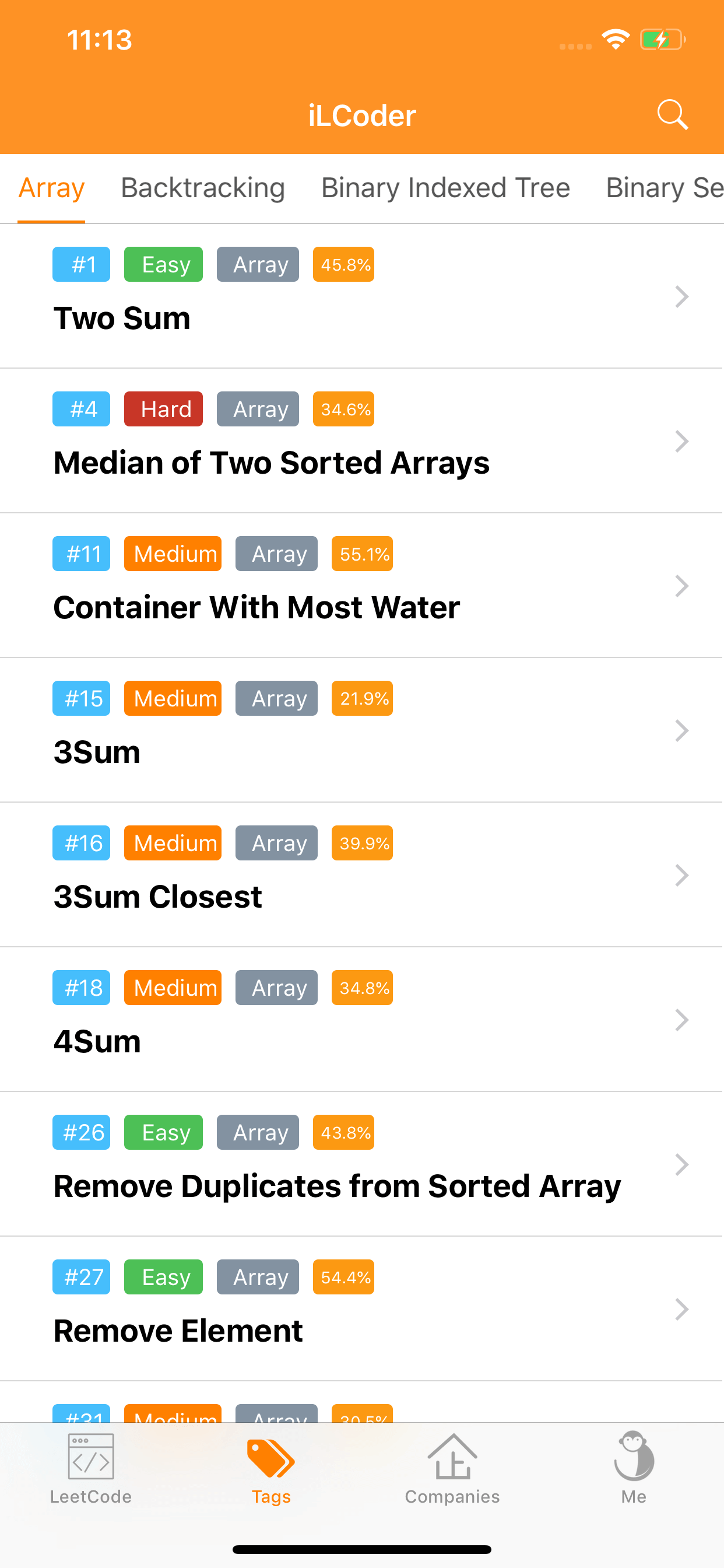Select the Array category tab

click(x=52, y=187)
